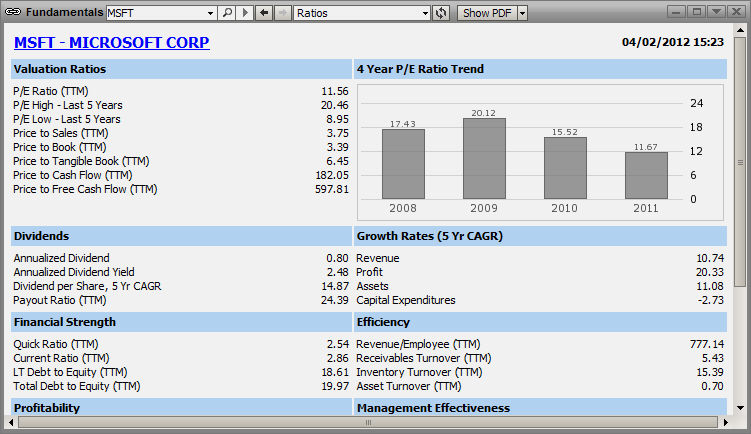Image resolution: width=751 pixels, height=434 pixels.
Task: Click the Payout Ratio (TTM) label
Action: [x=60, y=300]
